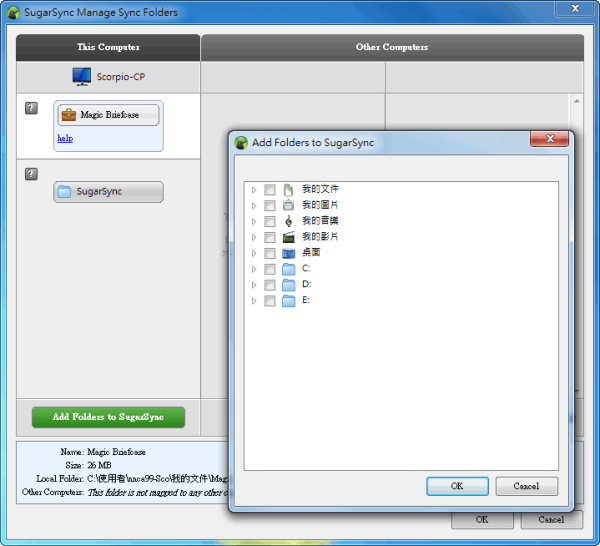Image resolution: width=600 pixels, height=546 pixels.
Task: Click the blue folder icon on SugarSync button
Action: (64, 191)
